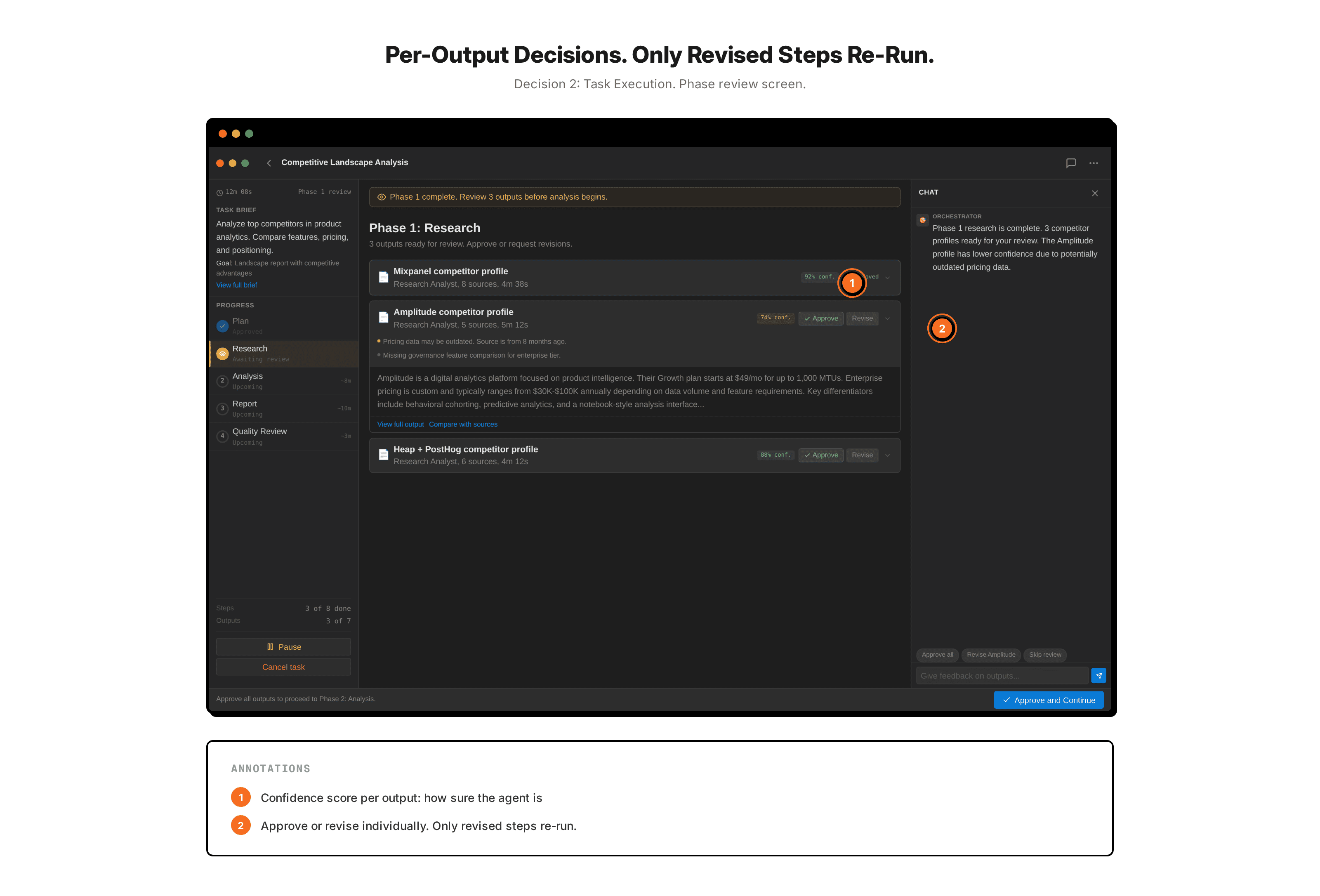Select the Quality Review progress step
The image size is (1320, 896).
283,436
